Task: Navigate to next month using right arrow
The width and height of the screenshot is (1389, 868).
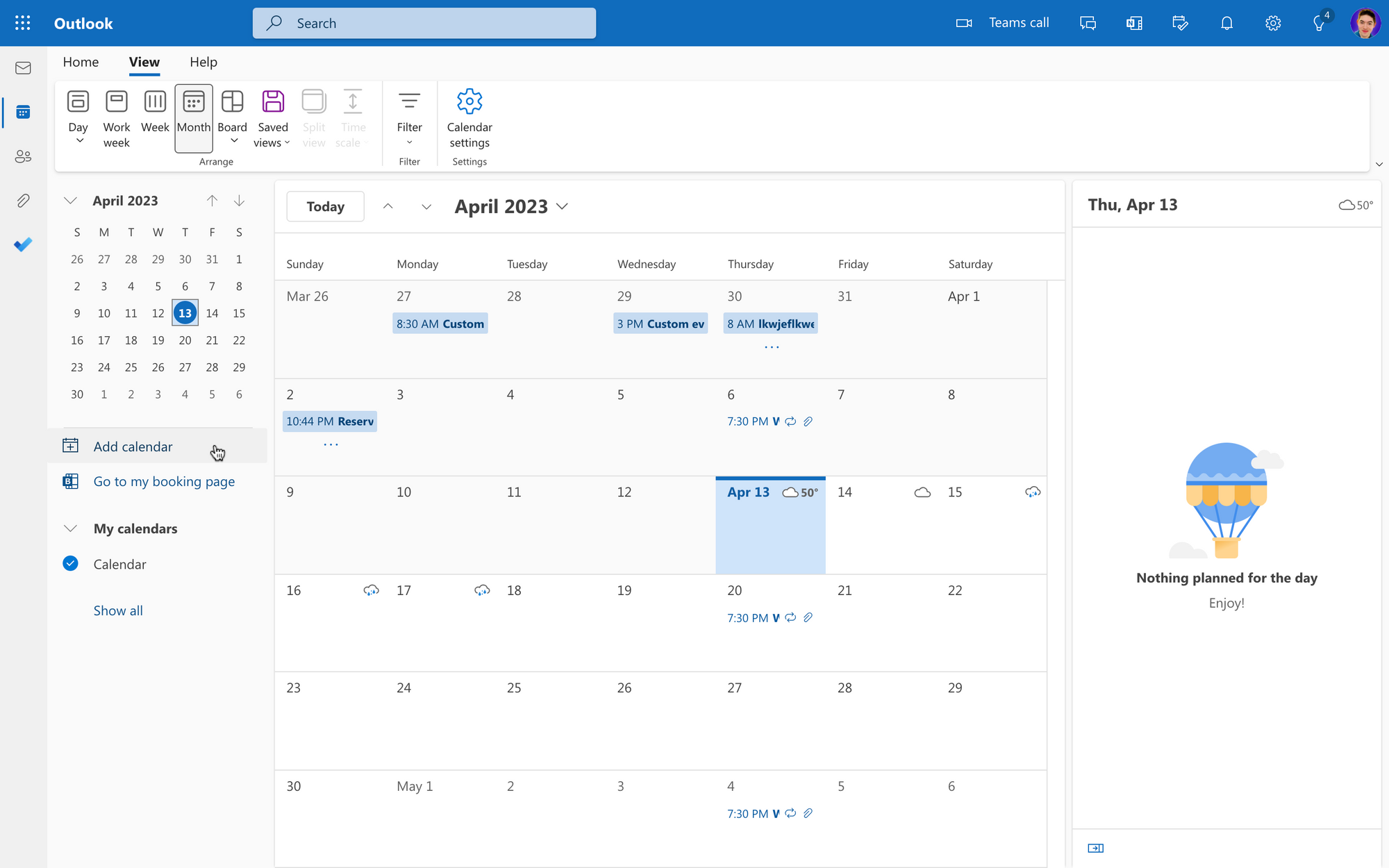Action: [426, 206]
